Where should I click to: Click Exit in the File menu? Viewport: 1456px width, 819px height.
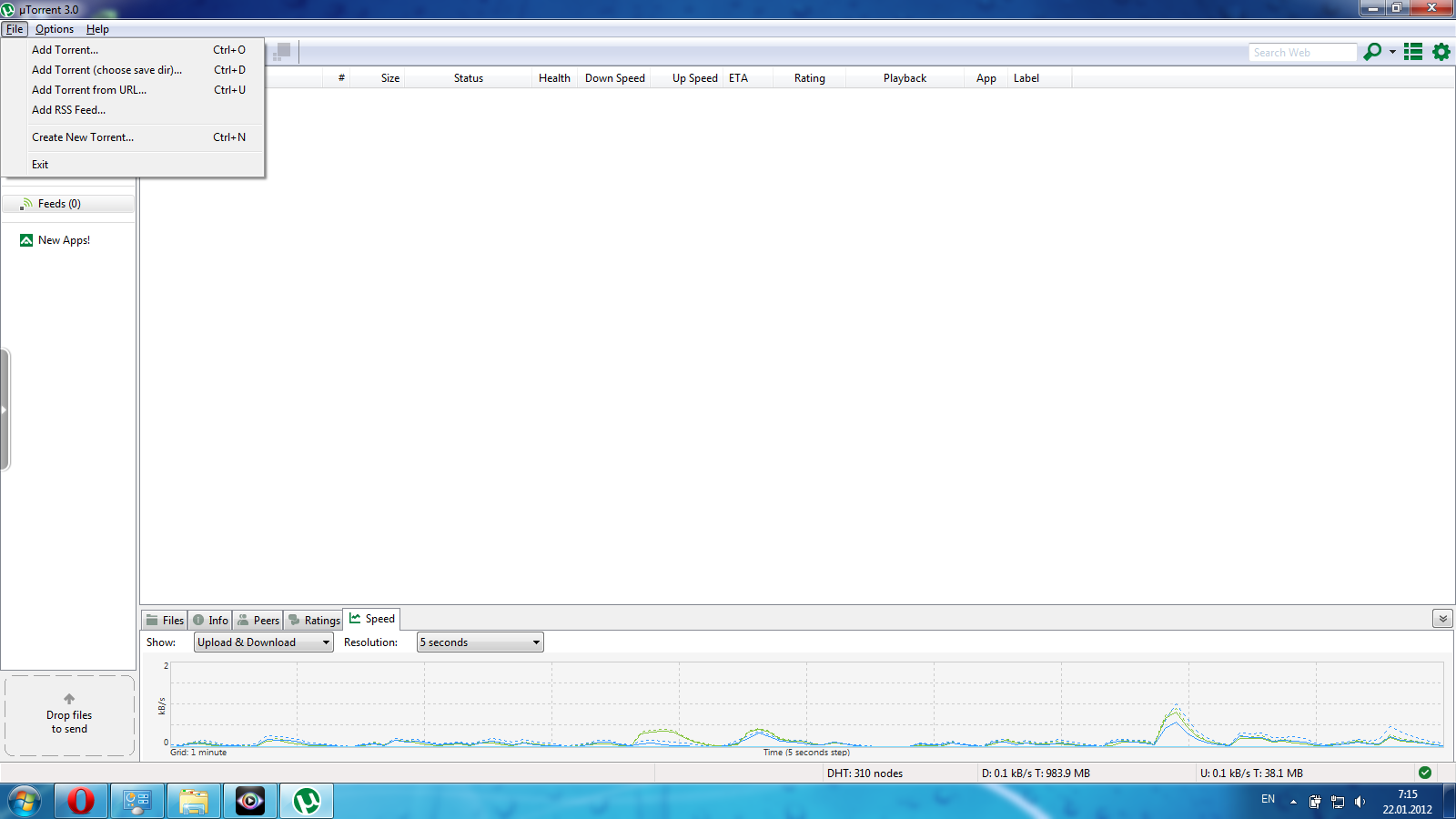pos(133,165)
